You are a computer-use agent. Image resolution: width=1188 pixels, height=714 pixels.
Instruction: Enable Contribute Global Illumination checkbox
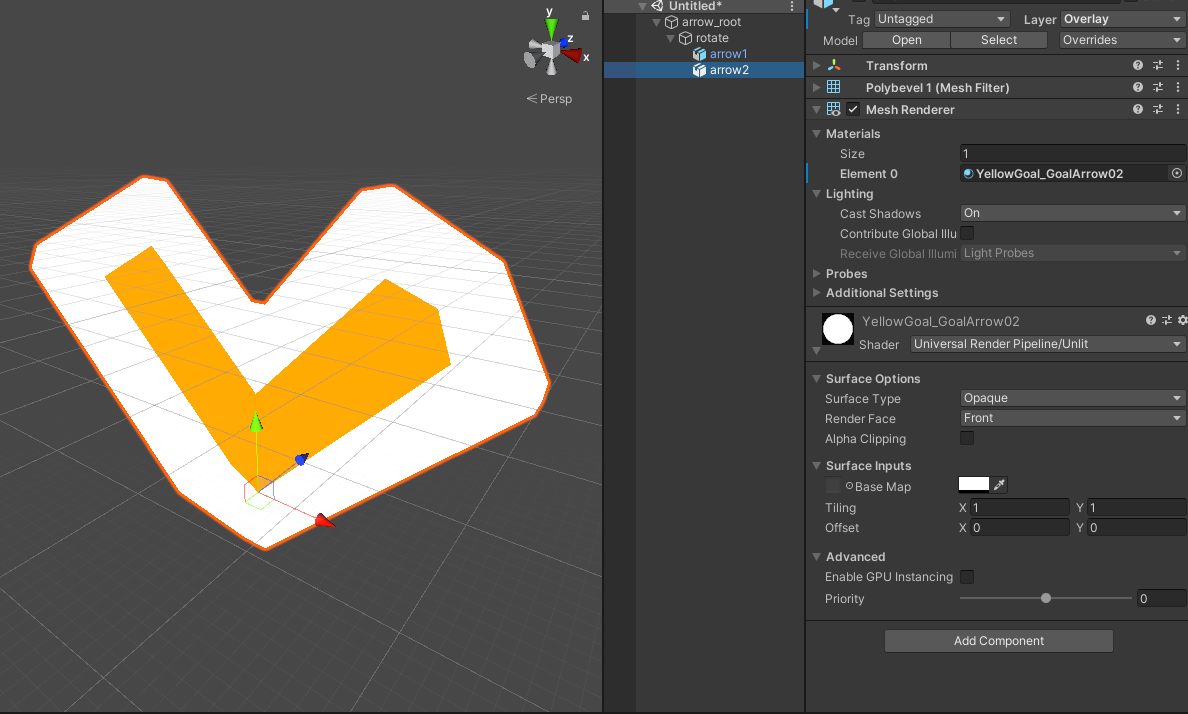[x=967, y=233]
